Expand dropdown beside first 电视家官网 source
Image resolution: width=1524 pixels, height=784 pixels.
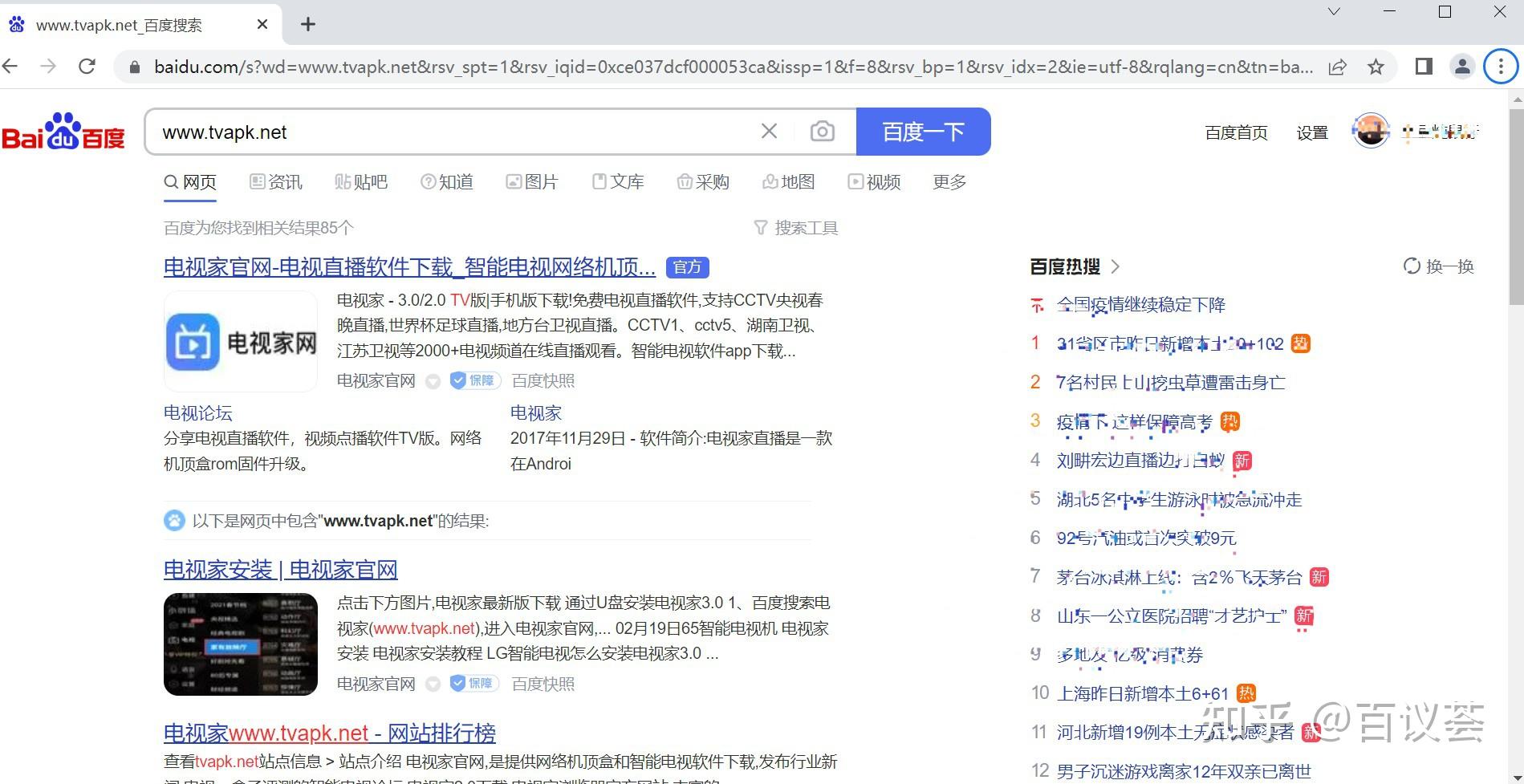433,382
